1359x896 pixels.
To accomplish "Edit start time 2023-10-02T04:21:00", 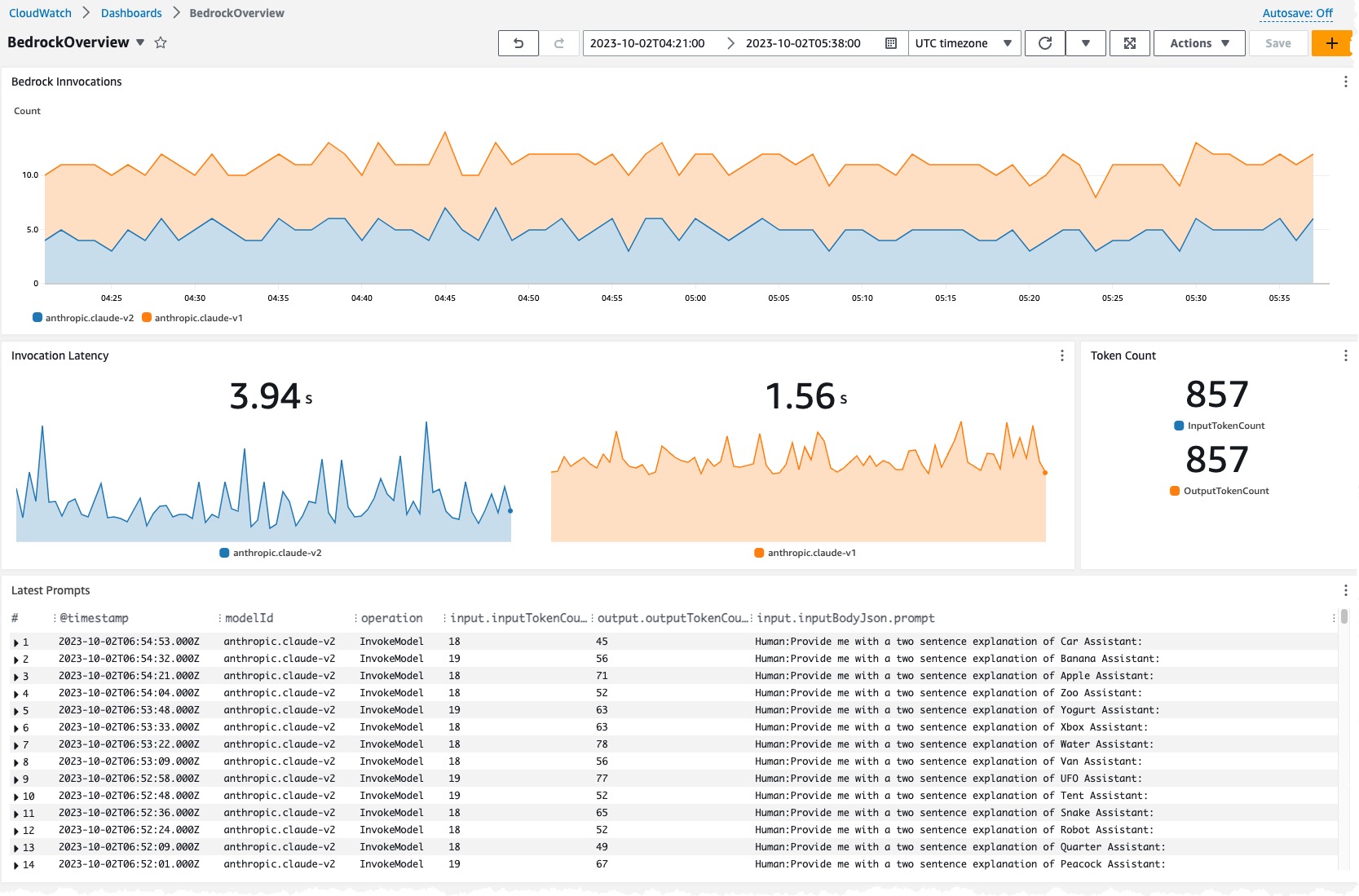I will coord(647,43).
